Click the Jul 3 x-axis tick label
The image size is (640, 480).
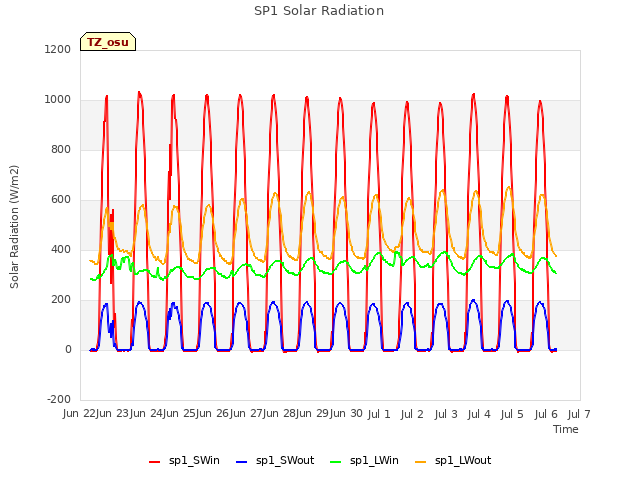pos(446,414)
